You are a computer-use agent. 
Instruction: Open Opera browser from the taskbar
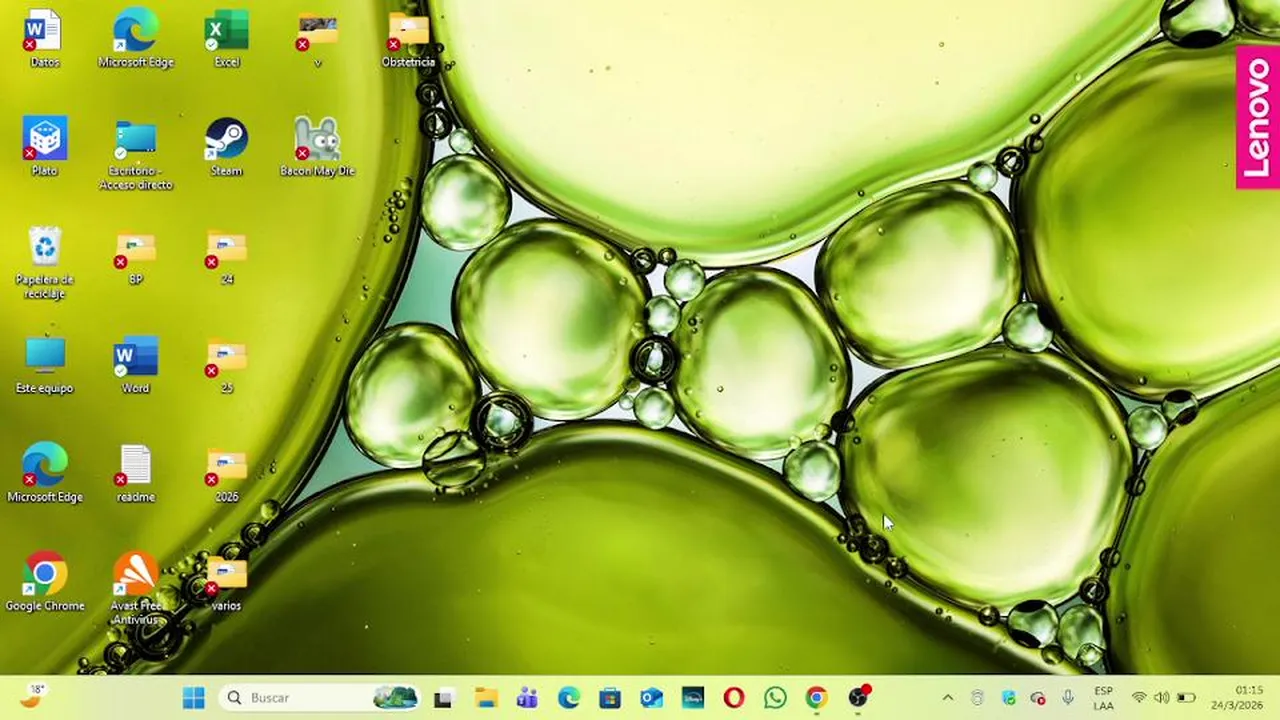[x=734, y=697]
